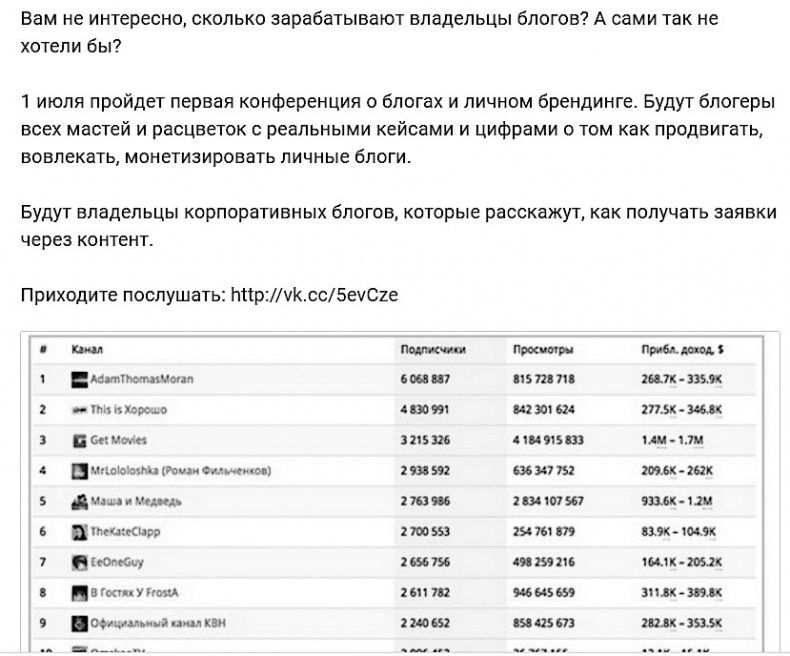Click the AdamThomasMoran channel avatar icon

click(x=80, y=379)
